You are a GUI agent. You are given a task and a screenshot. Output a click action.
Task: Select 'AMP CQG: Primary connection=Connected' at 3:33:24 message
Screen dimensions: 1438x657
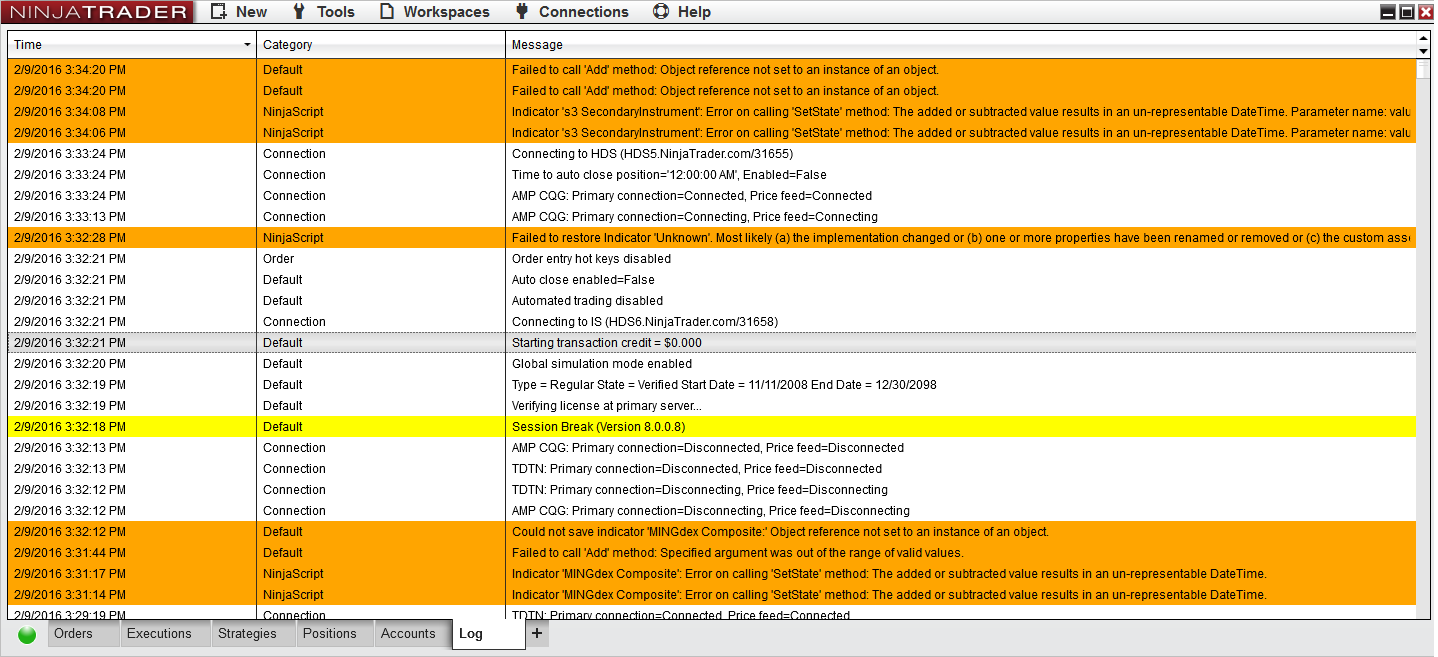coord(692,196)
